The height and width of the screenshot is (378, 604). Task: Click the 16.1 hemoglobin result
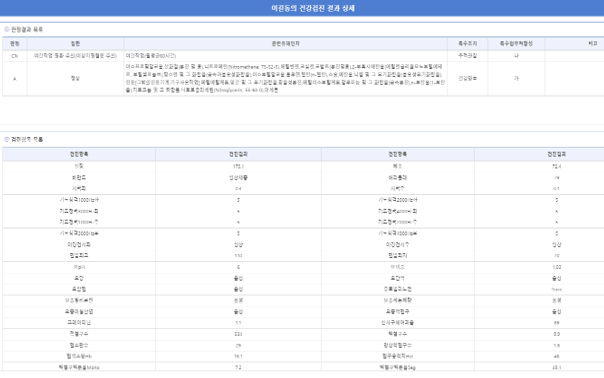(x=238, y=356)
